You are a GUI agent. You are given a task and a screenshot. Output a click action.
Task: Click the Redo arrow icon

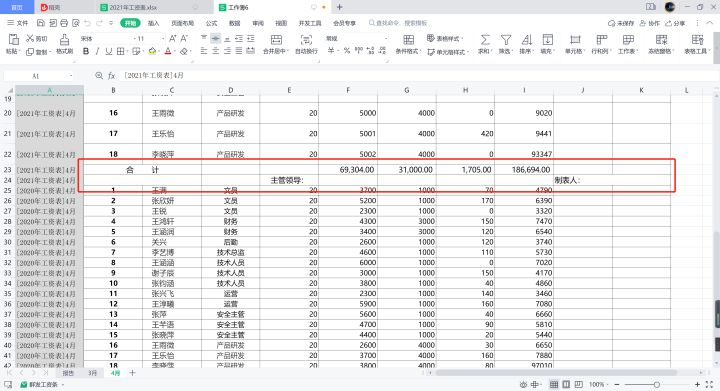(x=99, y=23)
